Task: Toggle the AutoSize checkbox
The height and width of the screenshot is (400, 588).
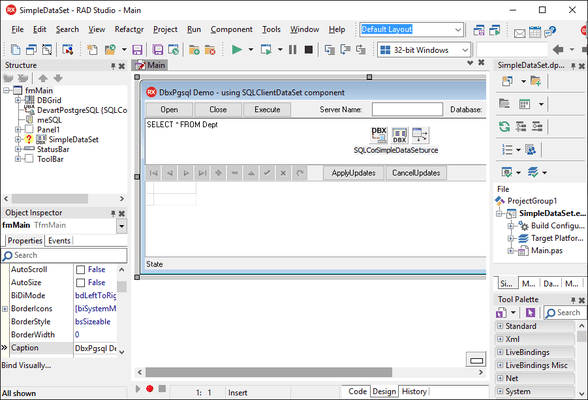Action: tap(80, 282)
